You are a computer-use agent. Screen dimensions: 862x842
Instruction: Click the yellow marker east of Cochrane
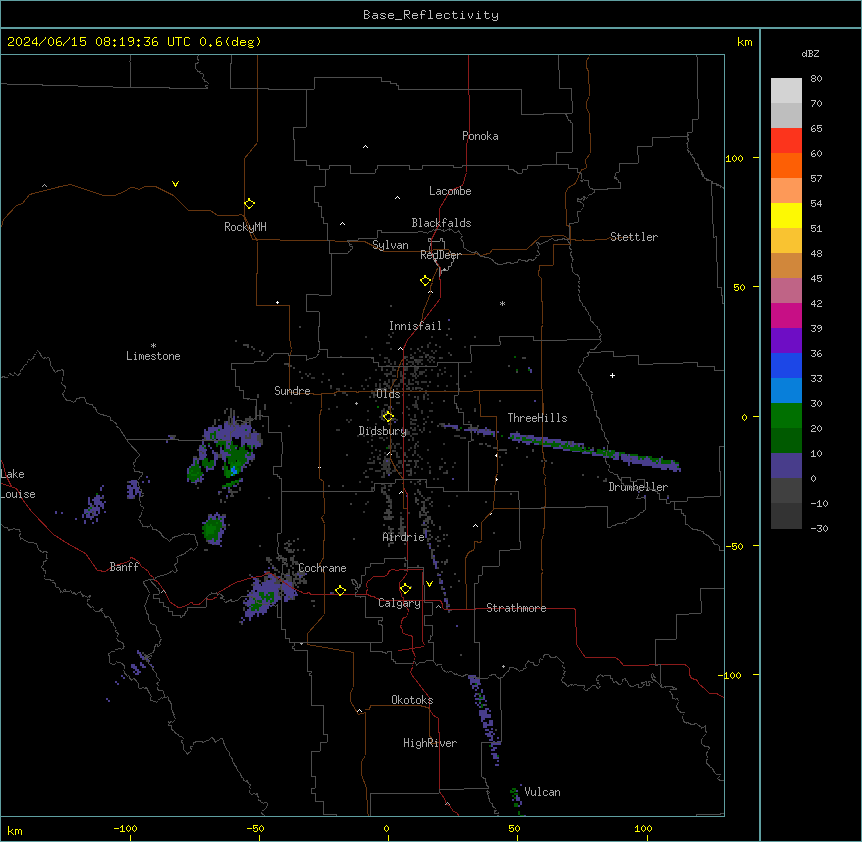(340, 590)
